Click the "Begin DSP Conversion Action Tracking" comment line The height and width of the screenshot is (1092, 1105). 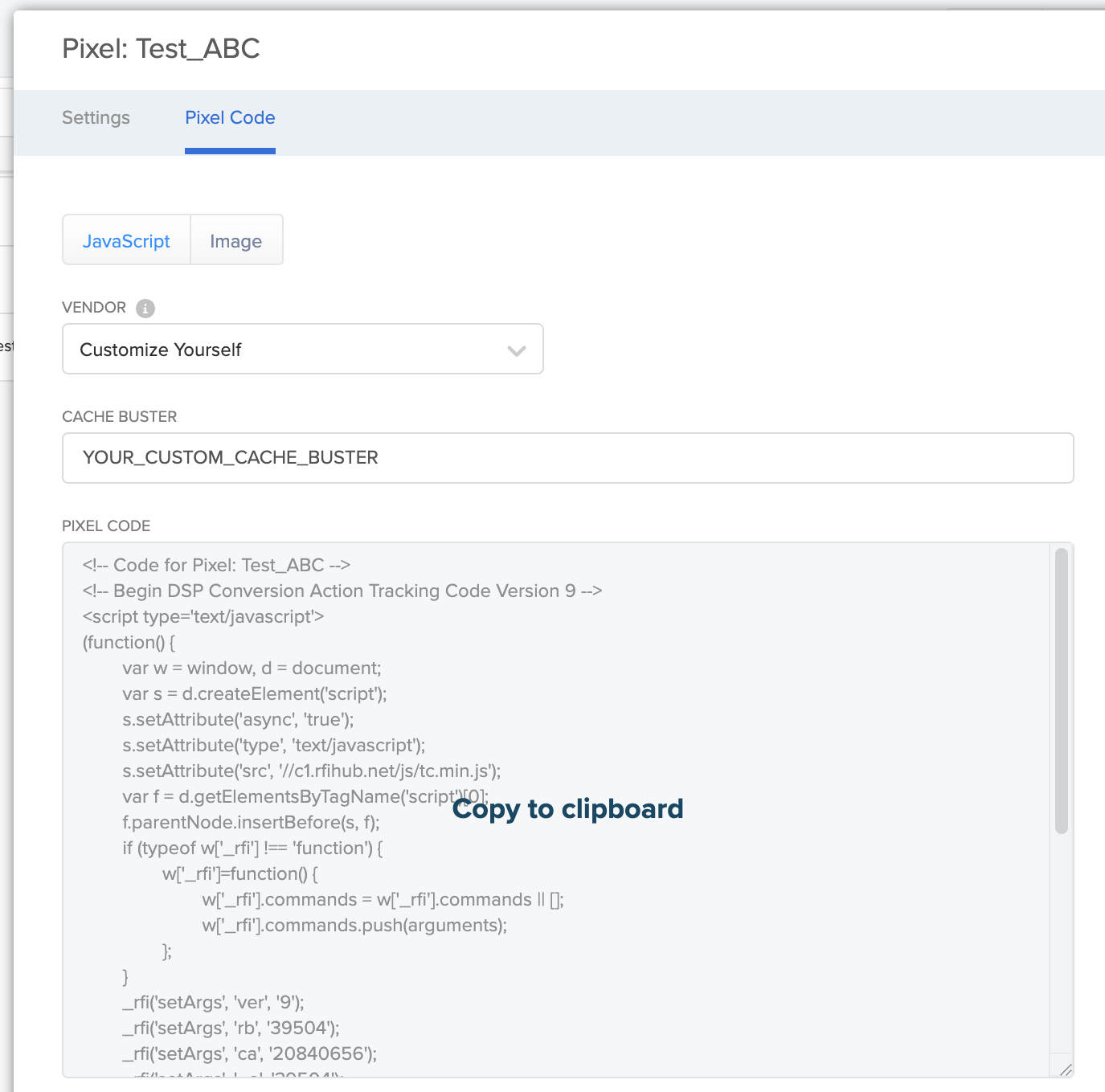[342, 591]
